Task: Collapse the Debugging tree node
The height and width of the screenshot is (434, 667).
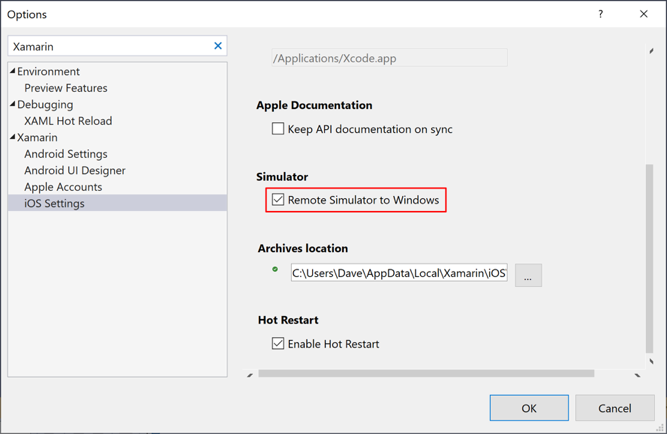Action: tap(13, 104)
